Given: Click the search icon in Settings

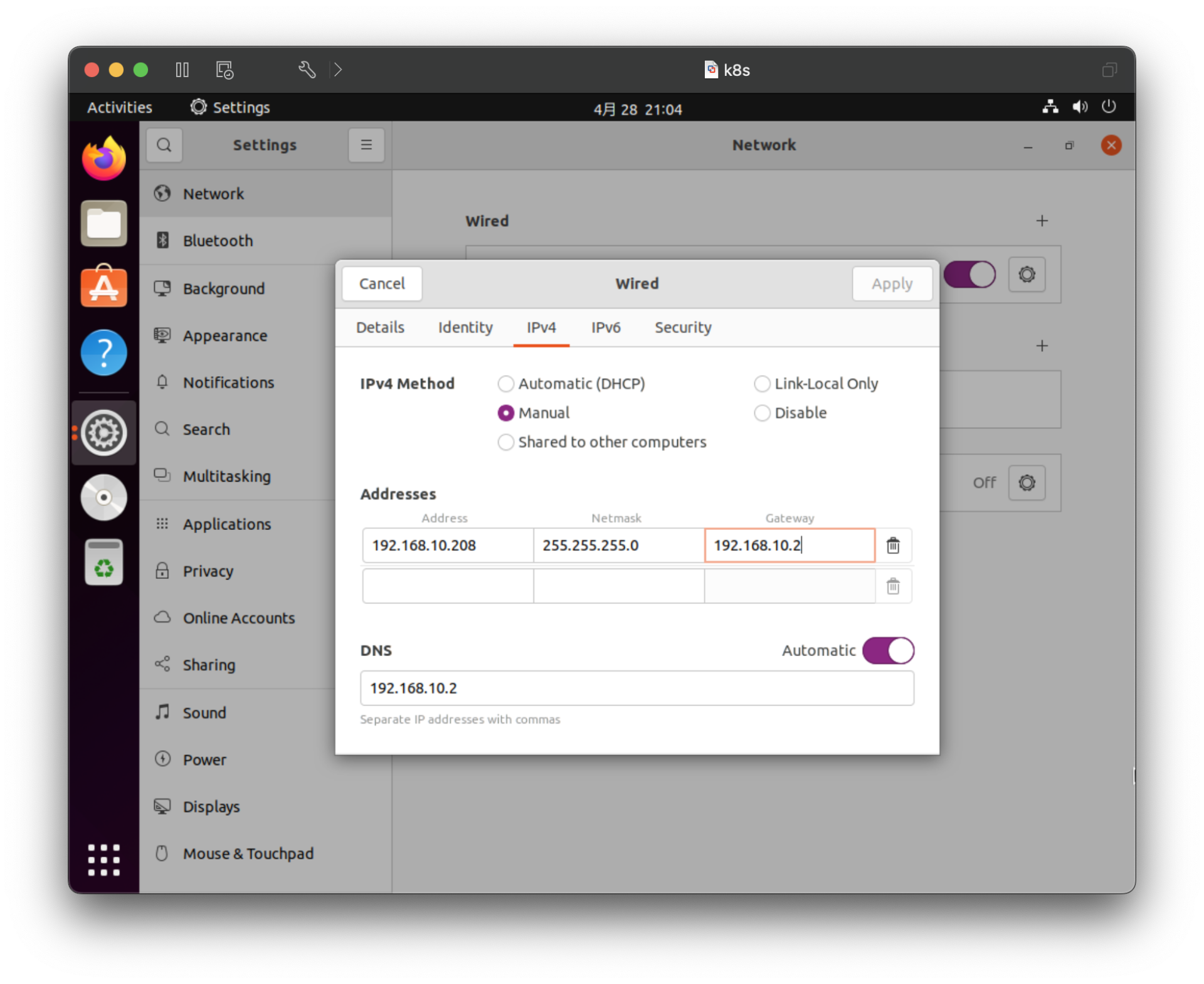Looking at the screenshot, I should [x=164, y=145].
